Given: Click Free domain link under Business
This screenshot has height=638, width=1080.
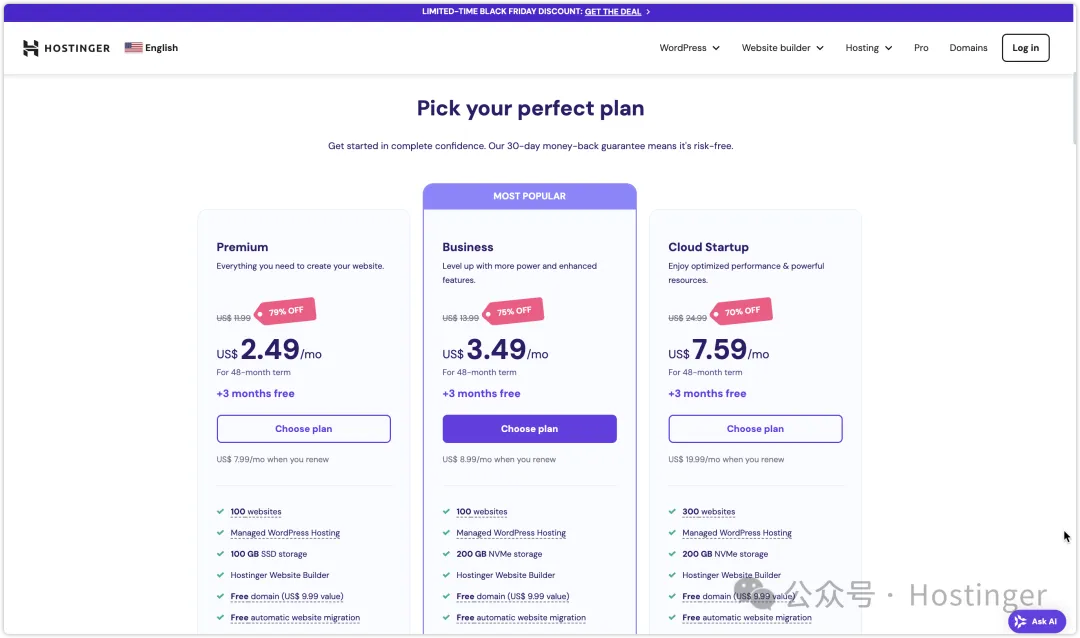Looking at the screenshot, I should coord(512,597).
